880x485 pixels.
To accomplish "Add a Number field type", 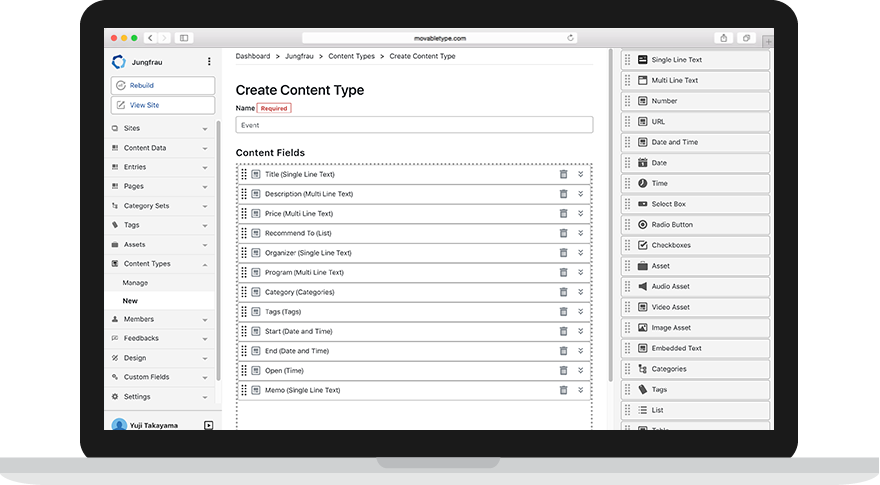I will pos(695,101).
